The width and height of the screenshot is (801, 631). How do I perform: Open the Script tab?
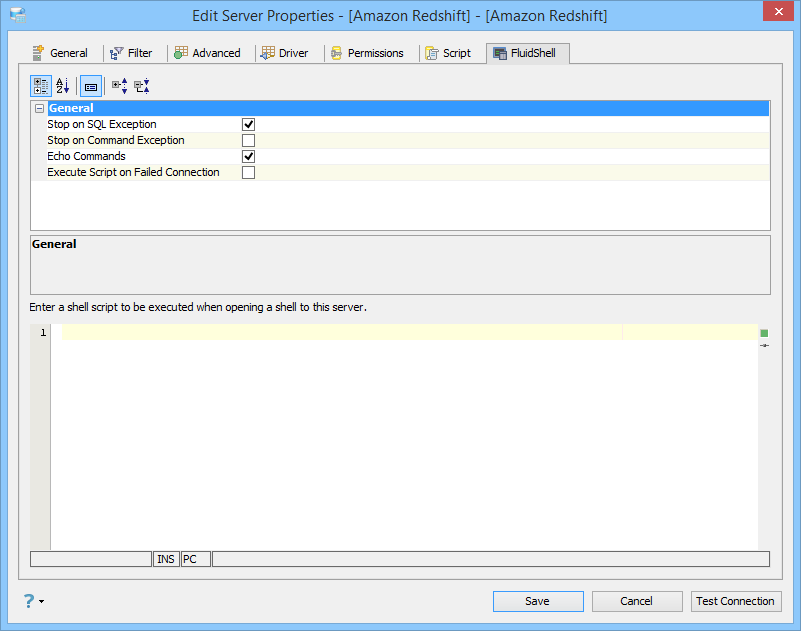pos(448,53)
